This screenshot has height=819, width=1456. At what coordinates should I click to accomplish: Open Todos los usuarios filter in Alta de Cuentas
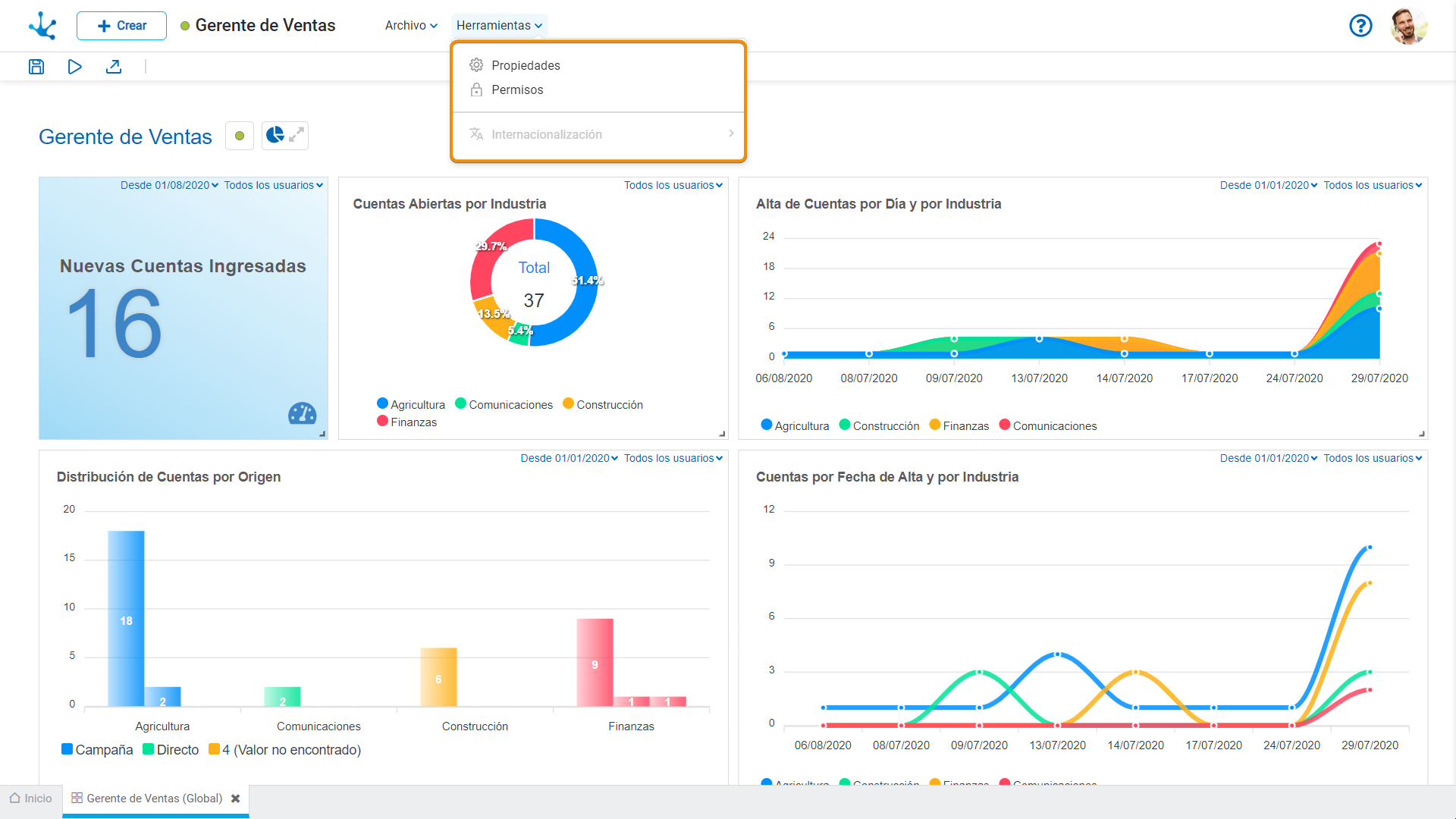1373,185
